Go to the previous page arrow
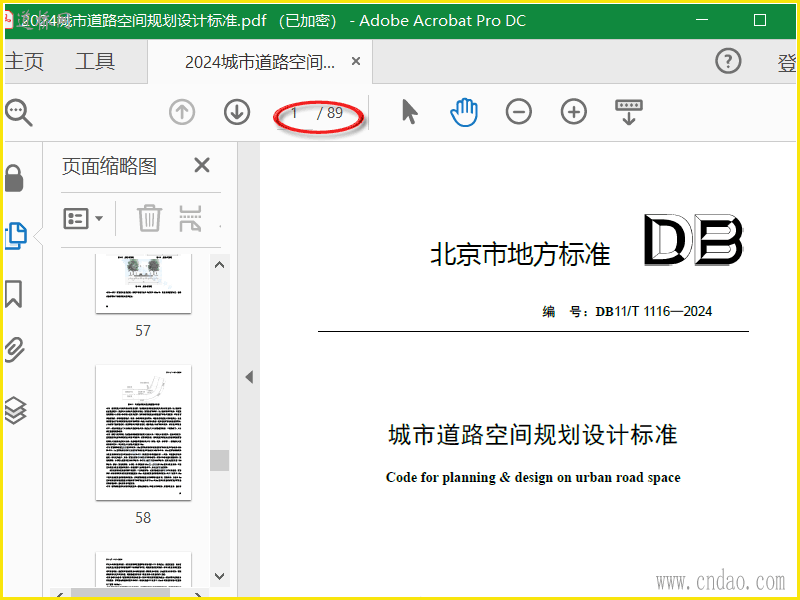 click(182, 112)
